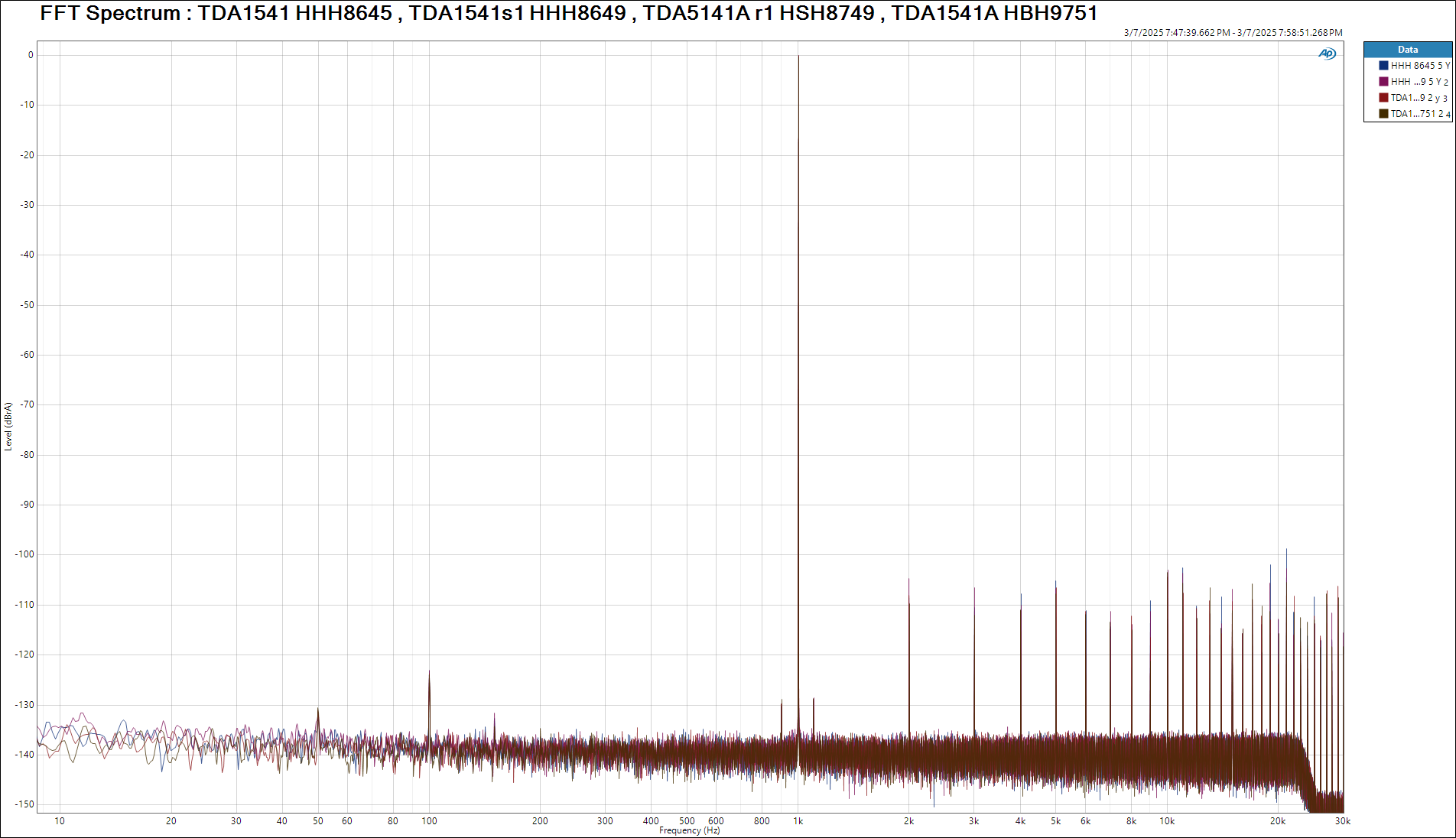Click the '0' tick label on the level axis
This screenshot has width=1456, height=838.
pyautogui.click(x=31, y=55)
